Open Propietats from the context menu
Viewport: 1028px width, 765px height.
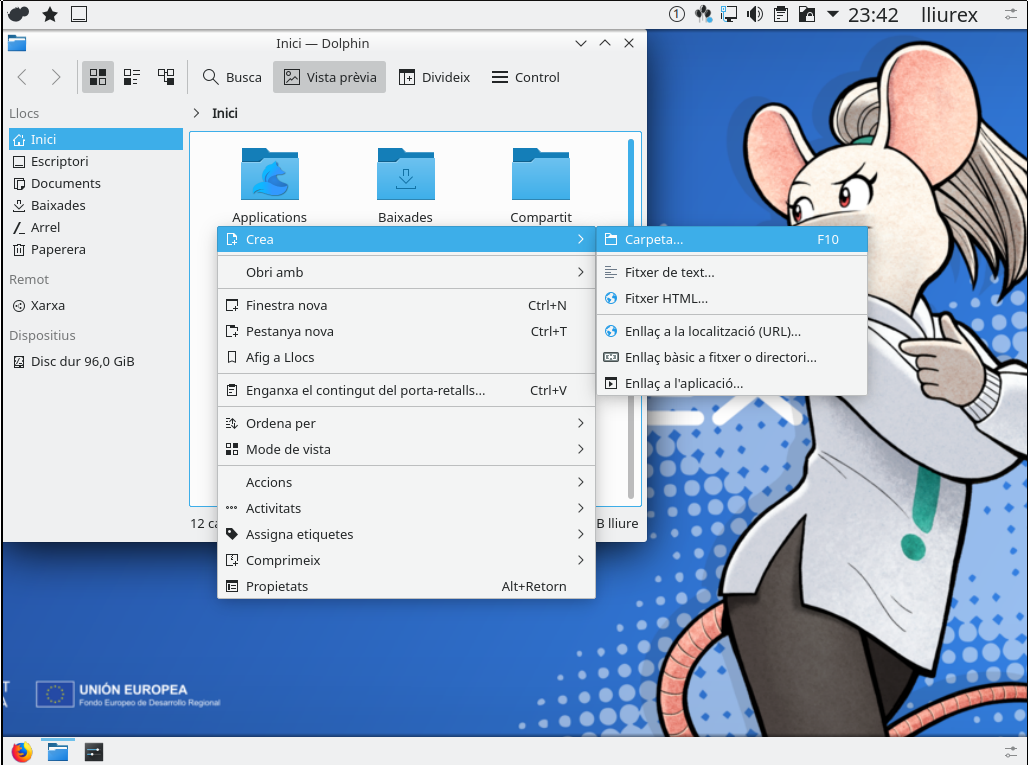coord(406,587)
